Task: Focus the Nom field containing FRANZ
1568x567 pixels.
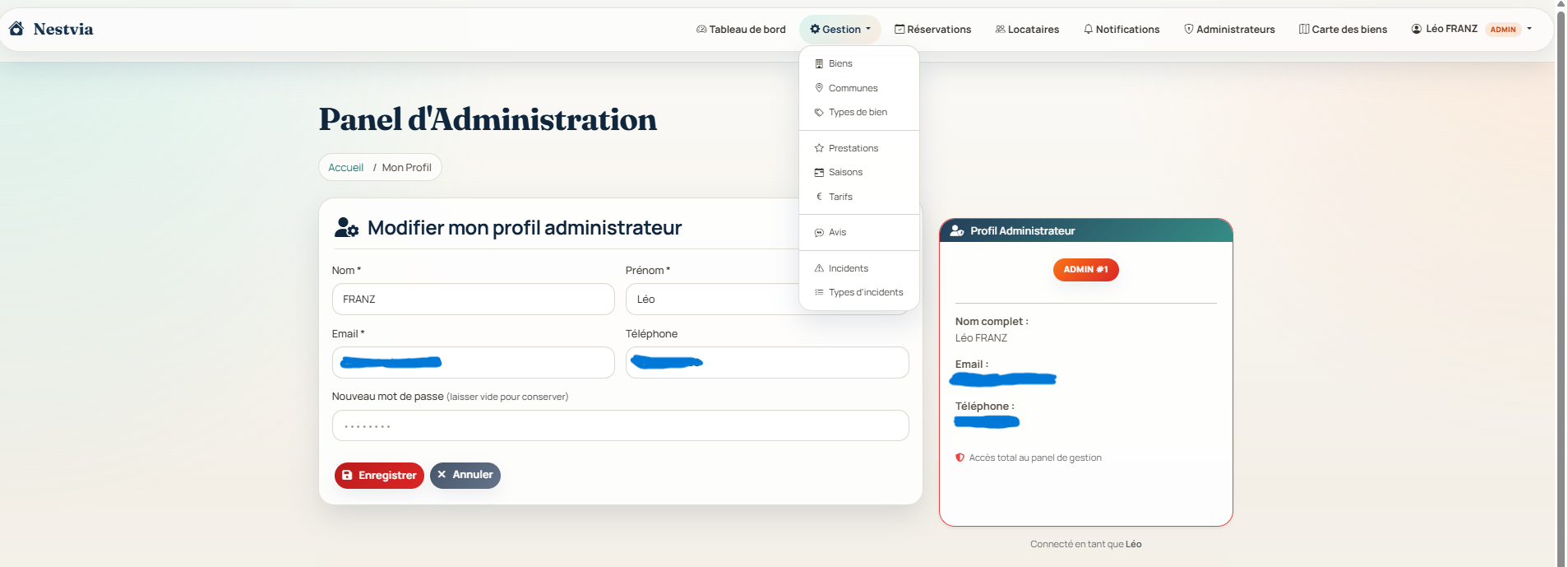Action: (474, 300)
